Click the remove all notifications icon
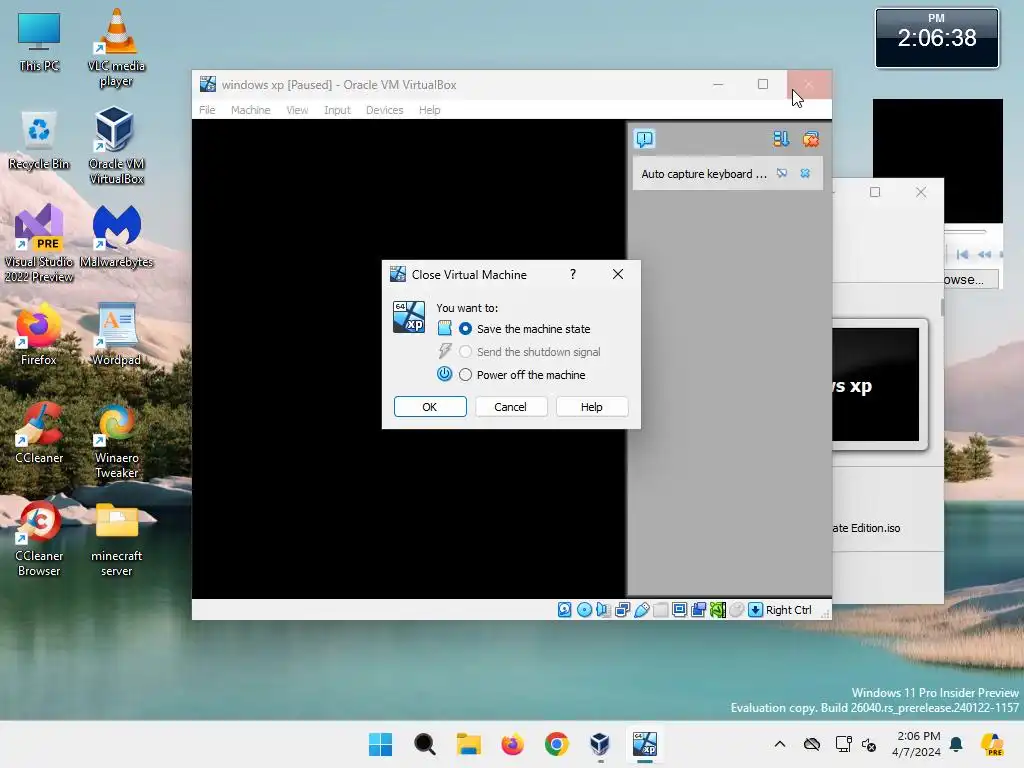The height and width of the screenshot is (768, 1024). (x=810, y=138)
